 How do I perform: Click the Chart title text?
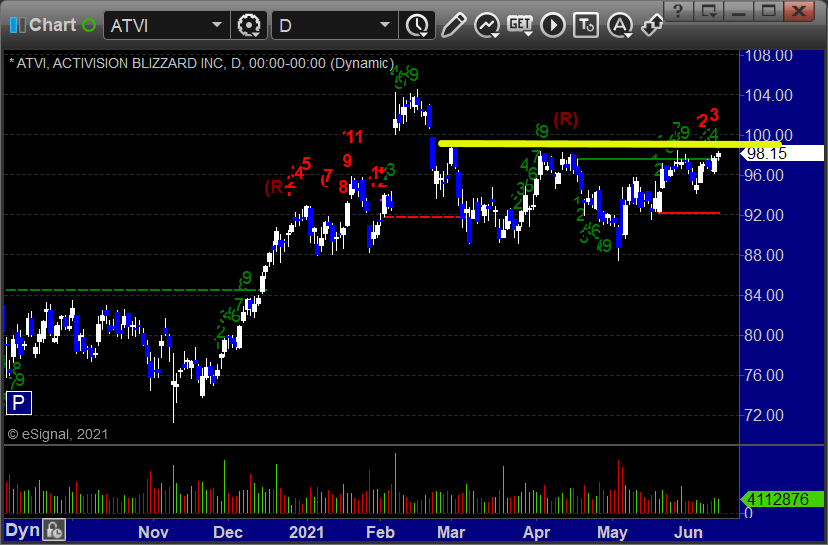(x=52, y=25)
